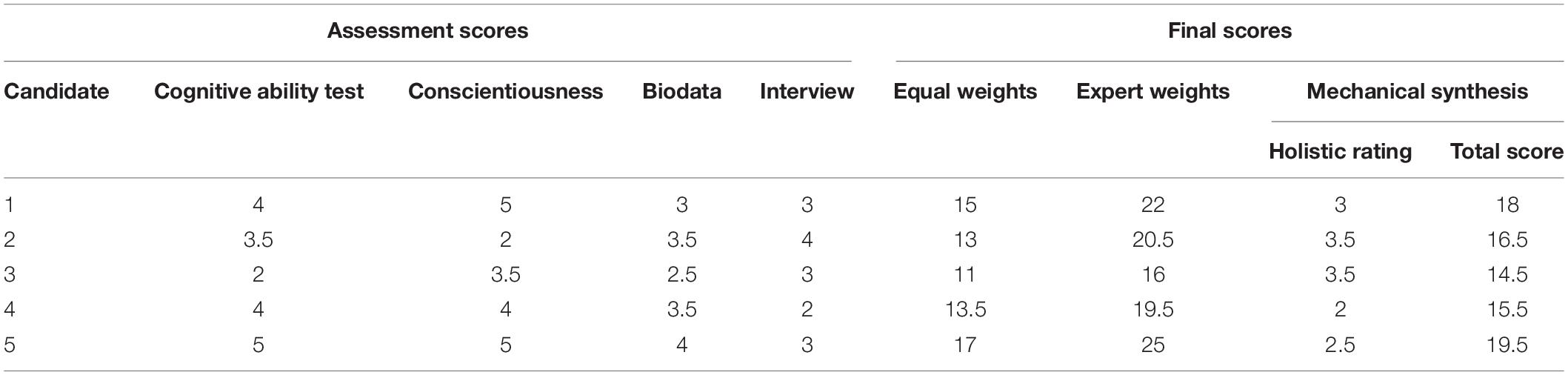Click the Total score column header

tap(1507, 151)
